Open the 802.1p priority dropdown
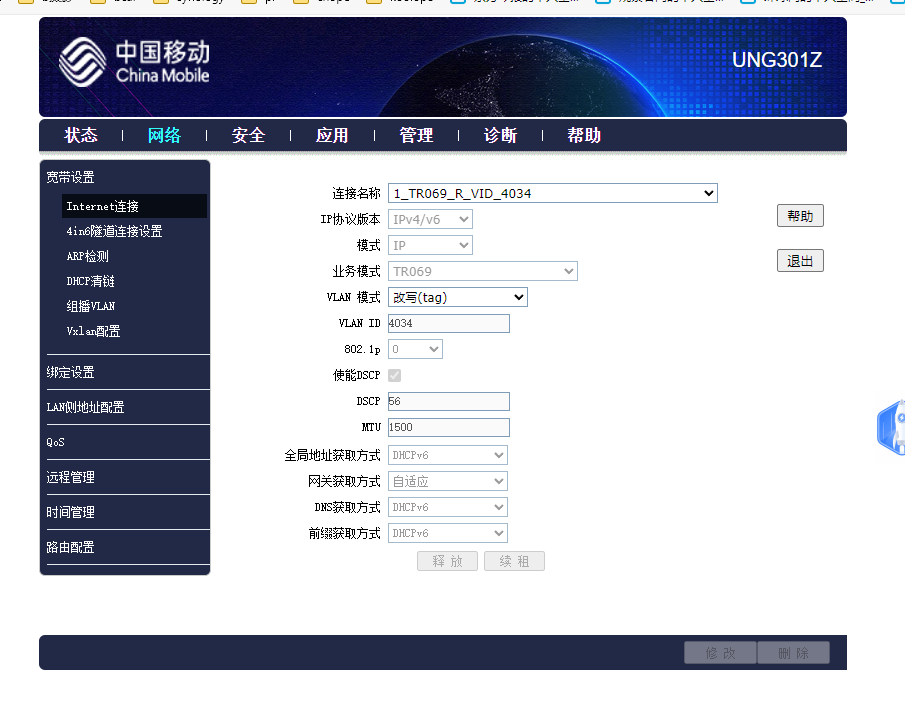The height and width of the screenshot is (712, 905). pyautogui.click(x=415, y=349)
